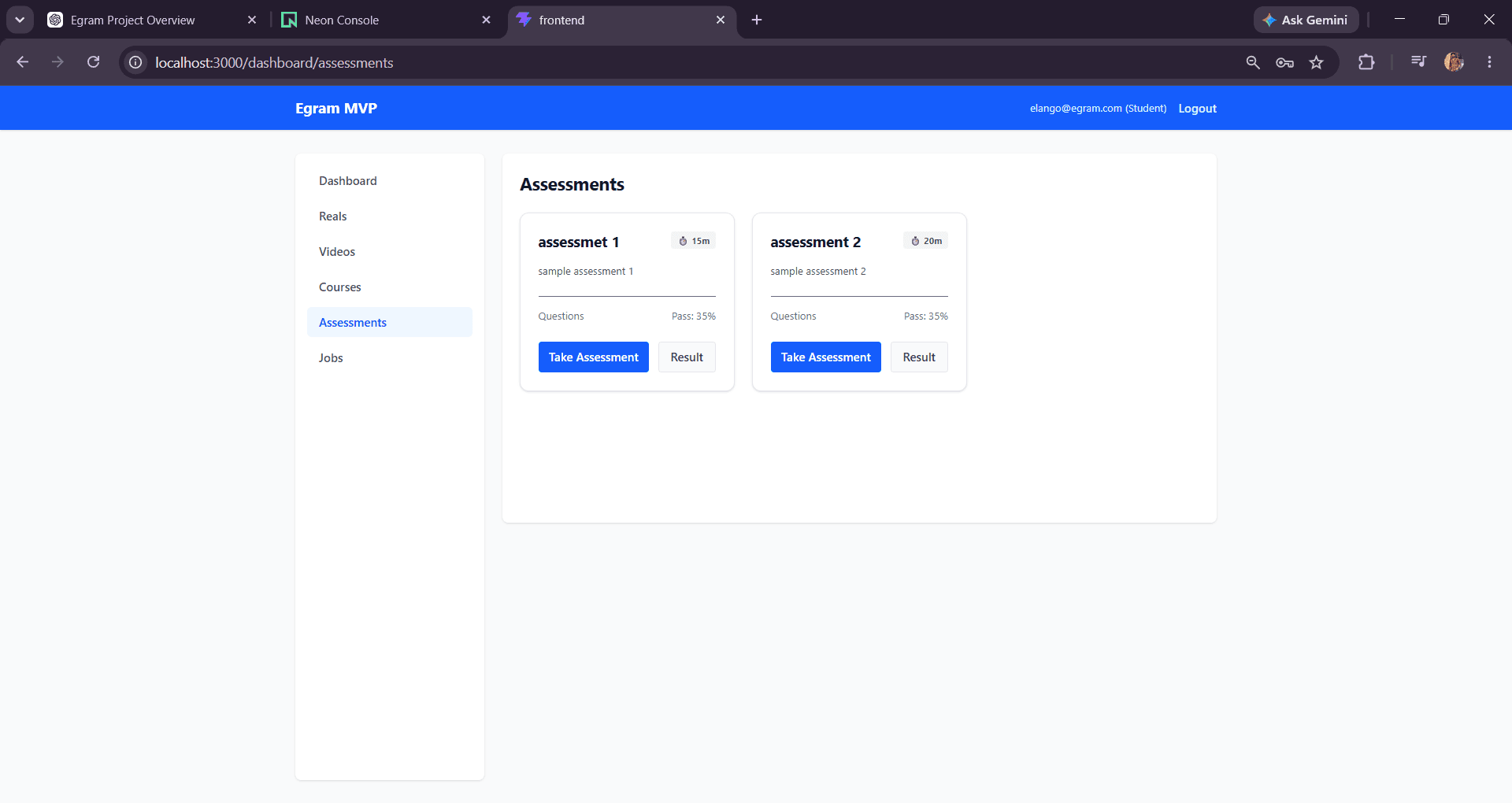Open Jobs in the sidebar
The image size is (1512, 803).
coord(390,358)
